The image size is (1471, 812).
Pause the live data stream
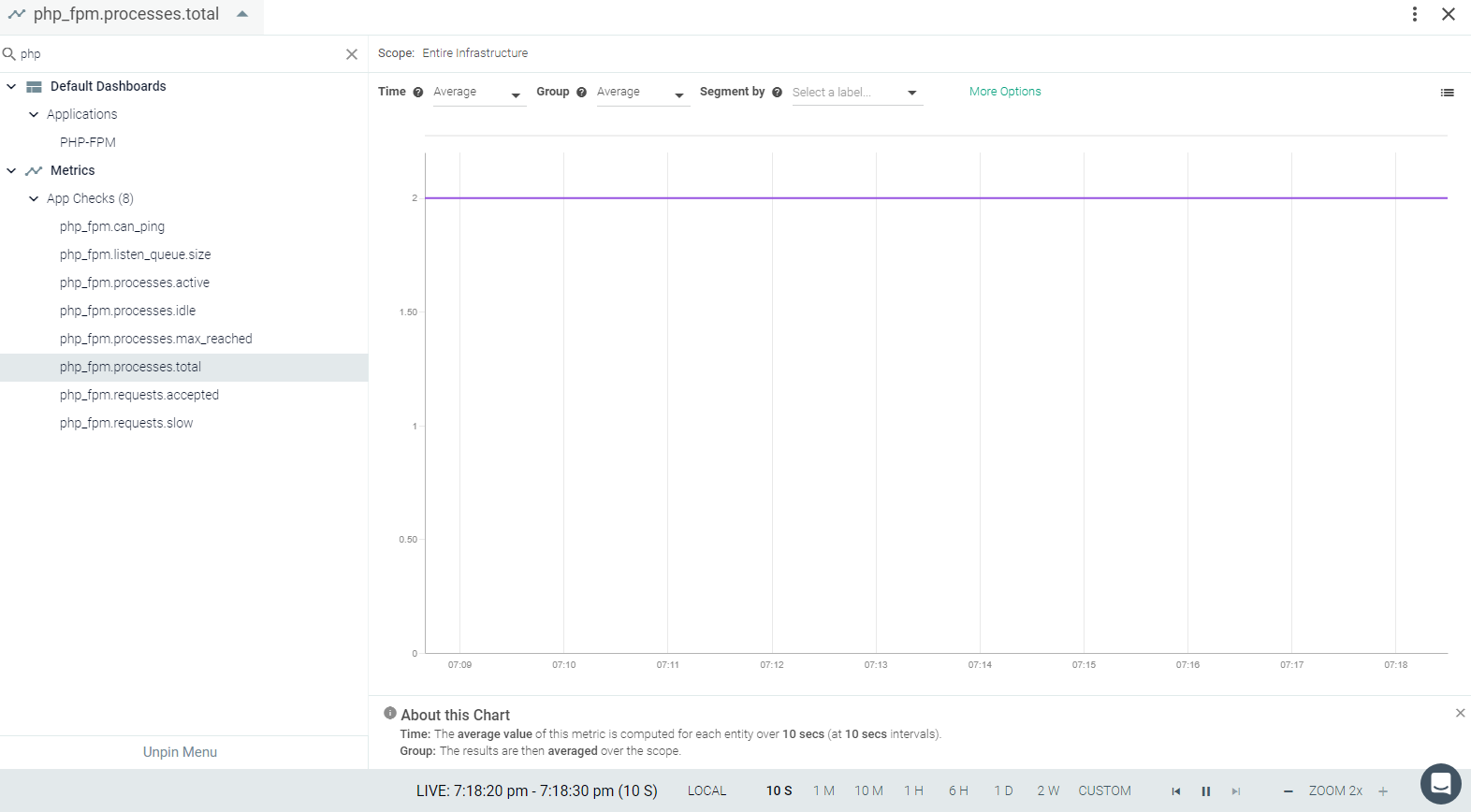(1206, 791)
